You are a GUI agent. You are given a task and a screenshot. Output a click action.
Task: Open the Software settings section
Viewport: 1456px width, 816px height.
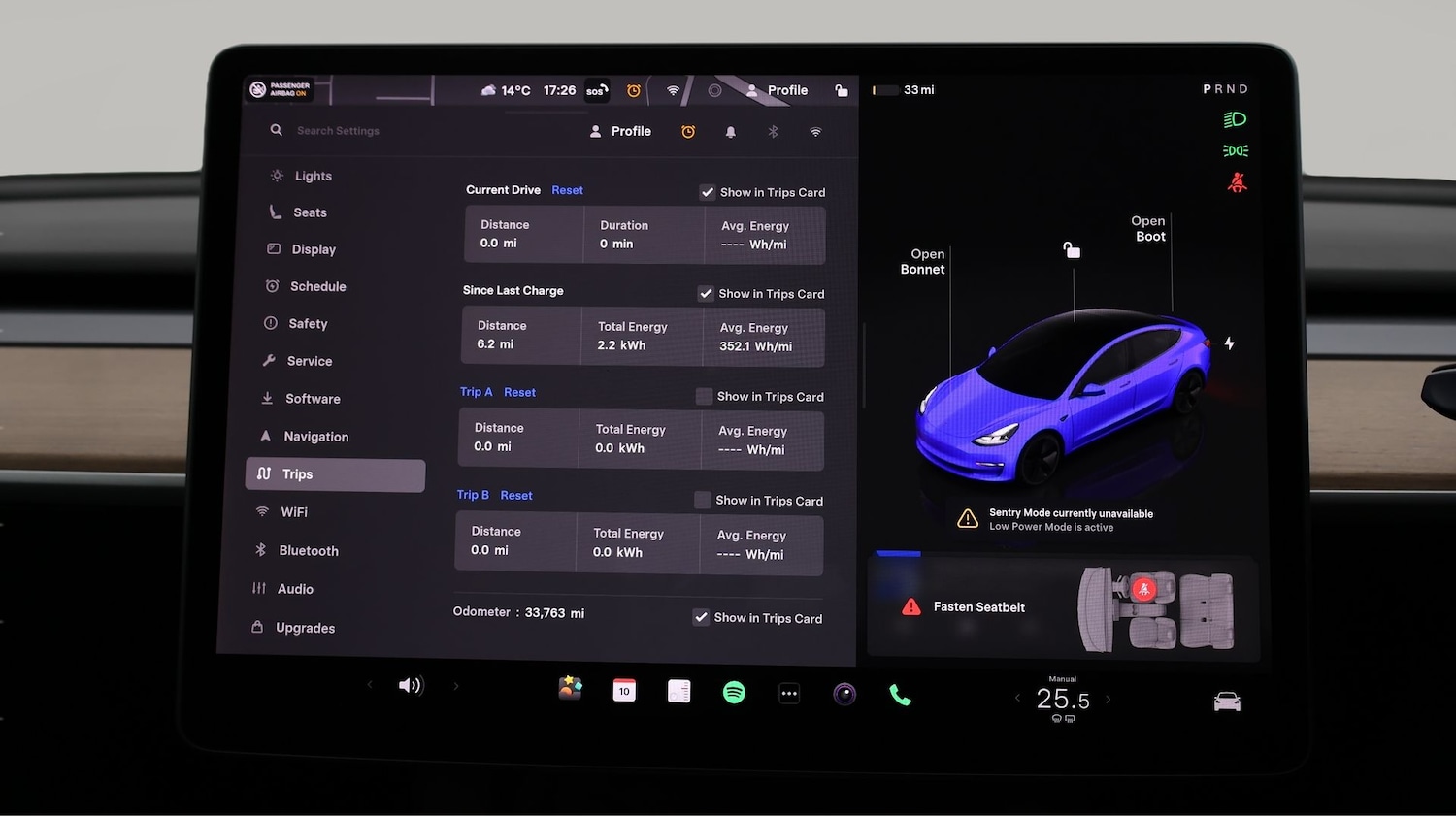coord(312,398)
